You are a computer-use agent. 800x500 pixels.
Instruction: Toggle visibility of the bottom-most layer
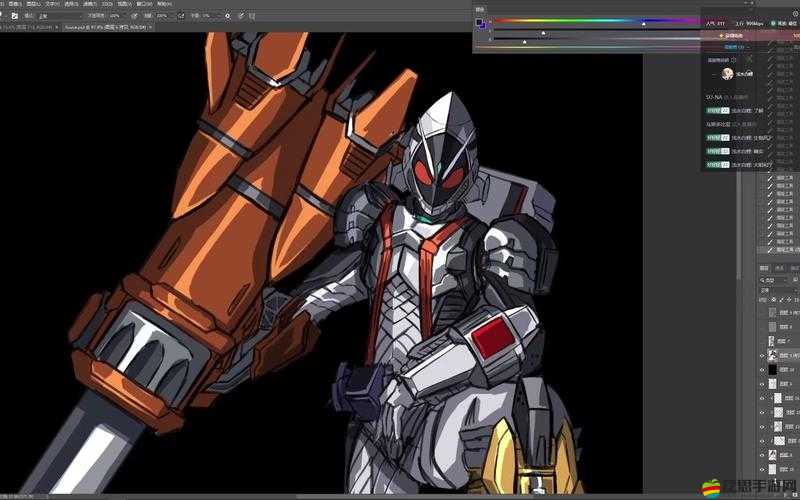click(x=762, y=470)
